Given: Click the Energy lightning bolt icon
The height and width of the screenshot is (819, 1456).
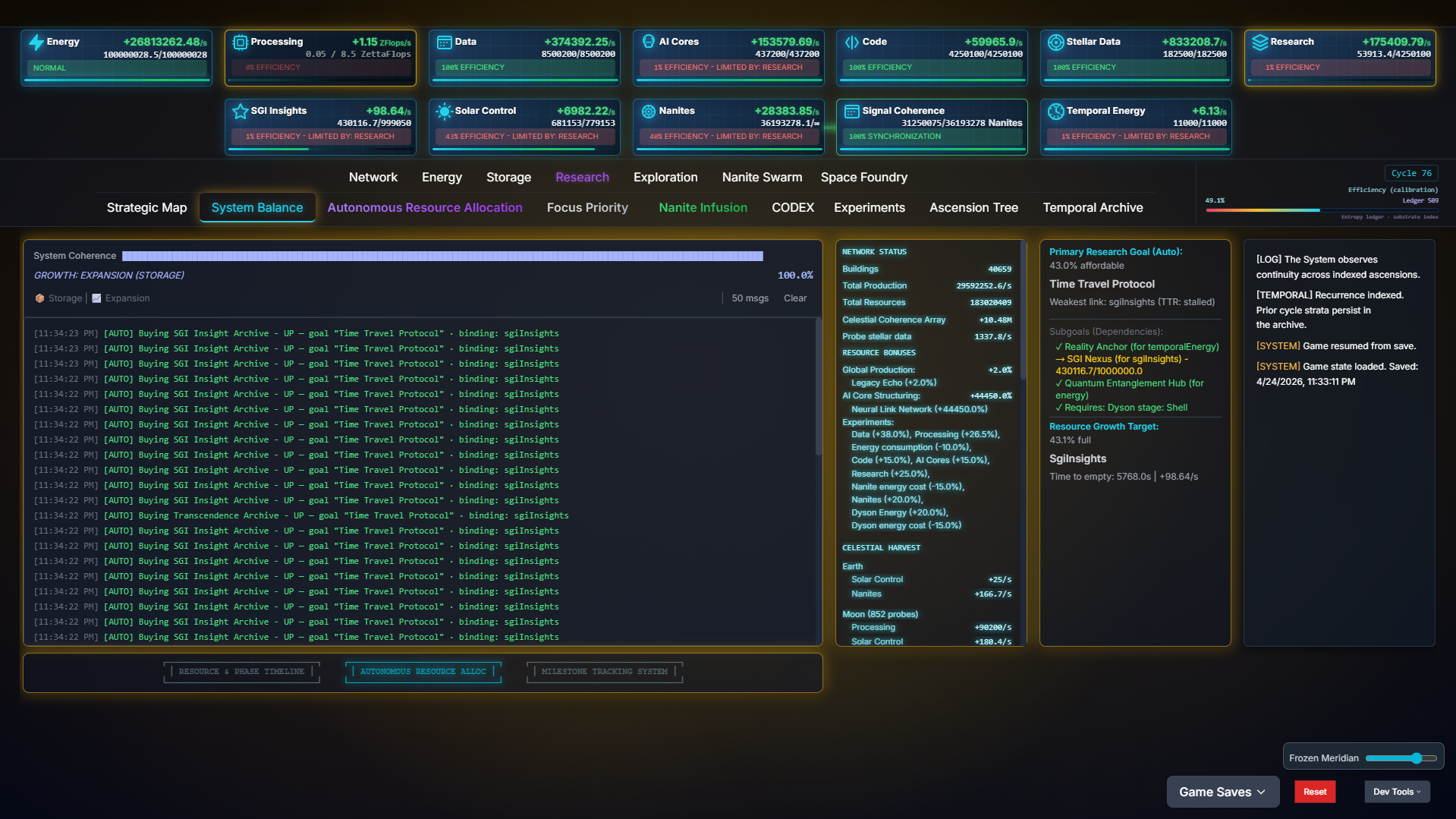Looking at the screenshot, I should pos(36,43).
